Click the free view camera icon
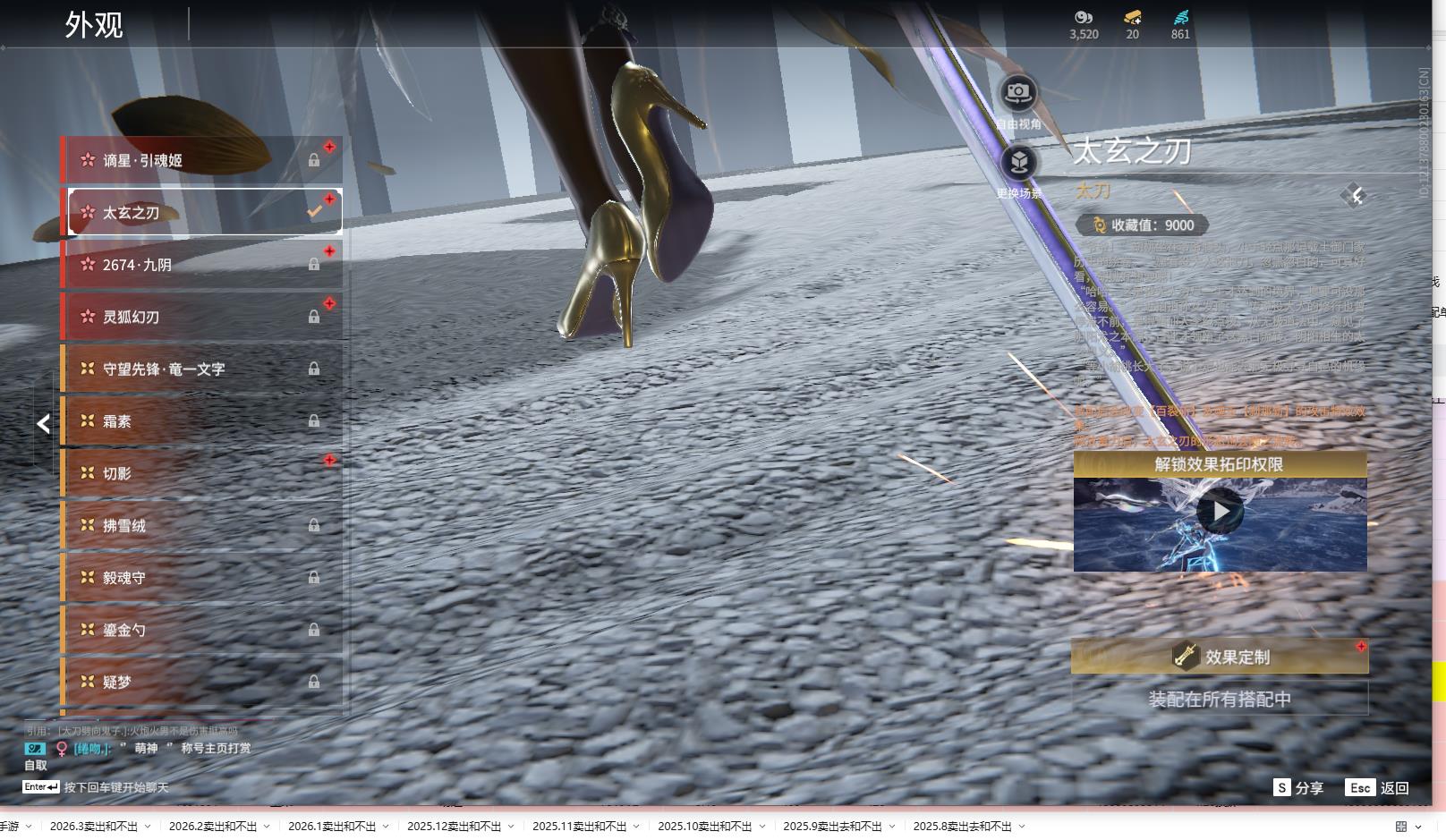The image size is (1446, 840). tap(1017, 92)
